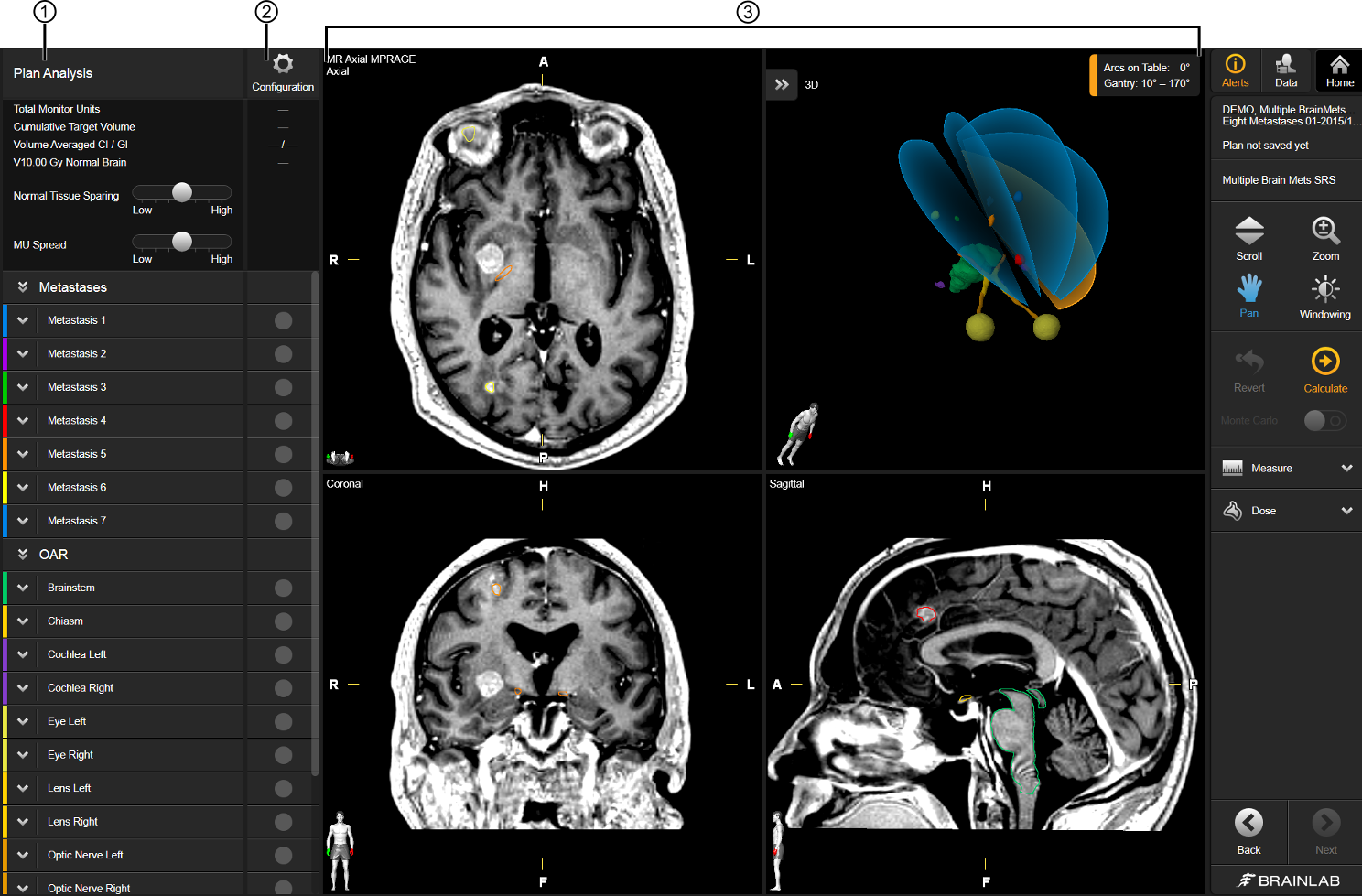Toggle visibility circle for Metastasis 4
The height and width of the screenshot is (896, 1362).
[283, 421]
